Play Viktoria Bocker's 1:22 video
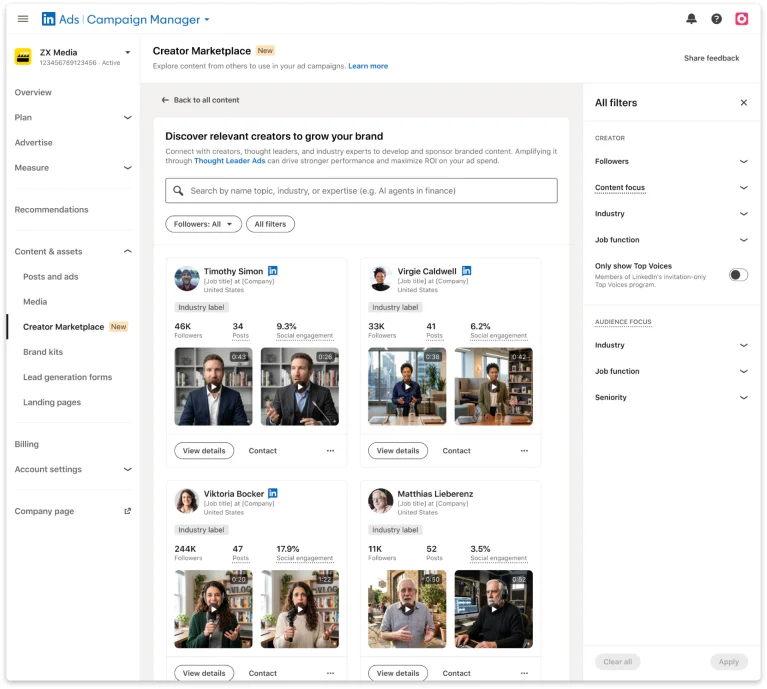Screen dimensions: 767x689 (300, 609)
